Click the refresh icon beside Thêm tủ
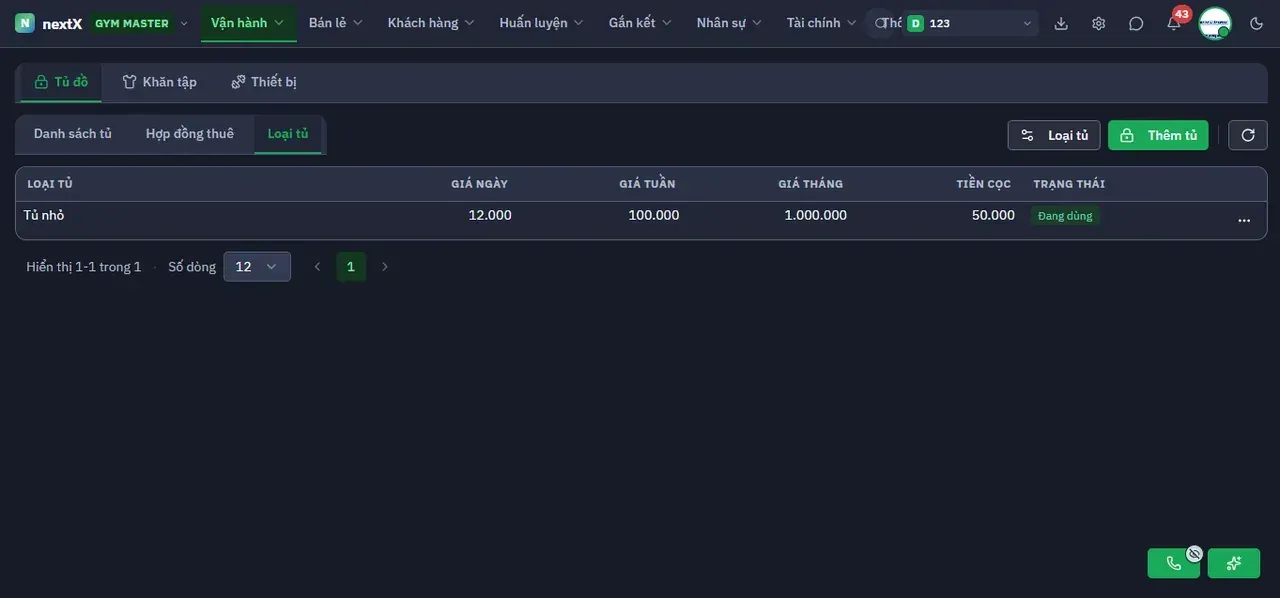Image resolution: width=1280 pixels, height=598 pixels. coord(1248,135)
